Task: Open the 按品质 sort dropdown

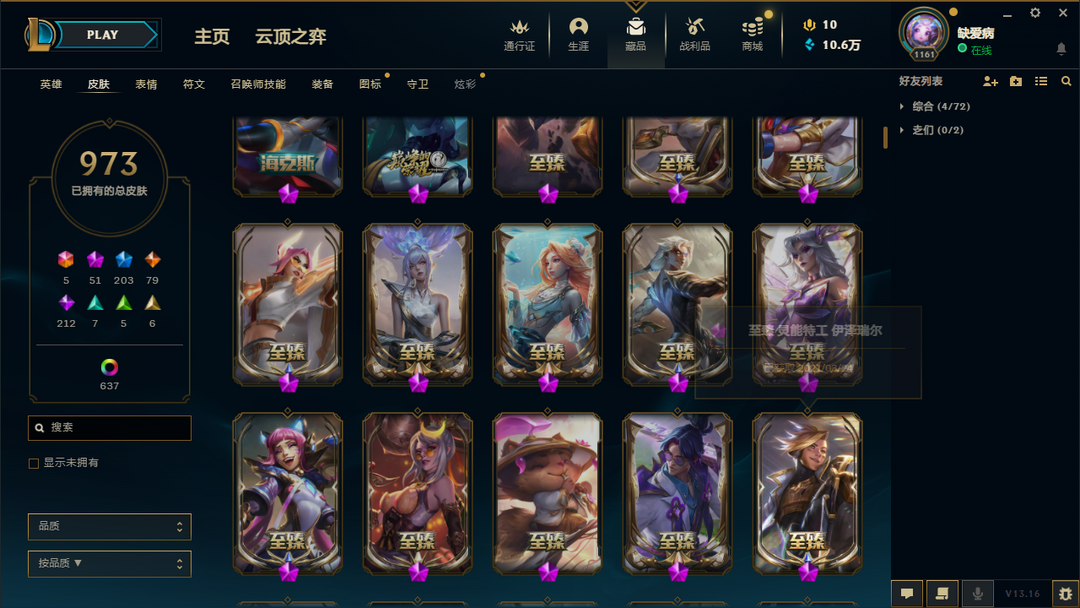Action: click(110, 563)
